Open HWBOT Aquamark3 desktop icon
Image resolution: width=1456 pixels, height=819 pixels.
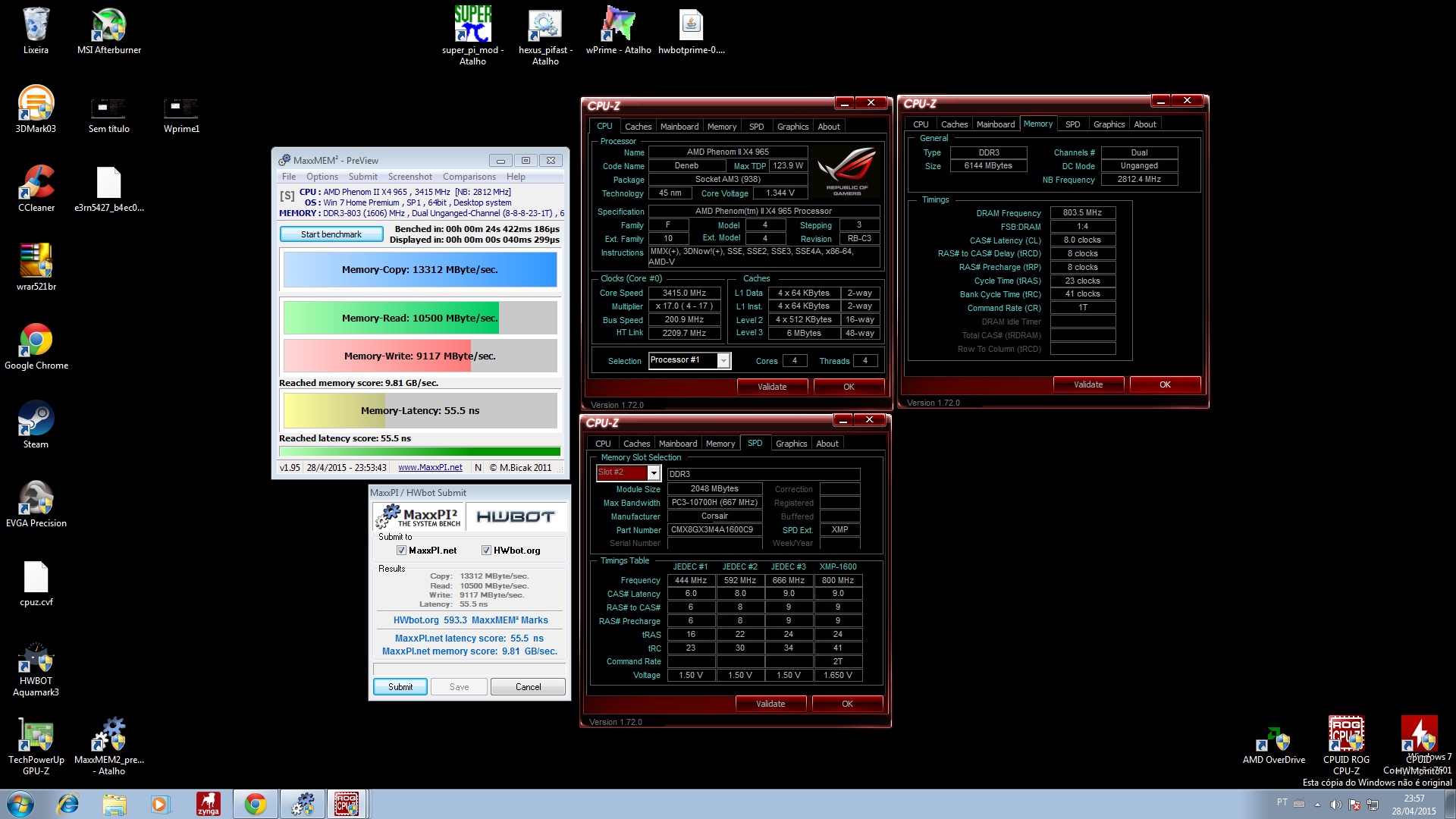pyautogui.click(x=36, y=669)
